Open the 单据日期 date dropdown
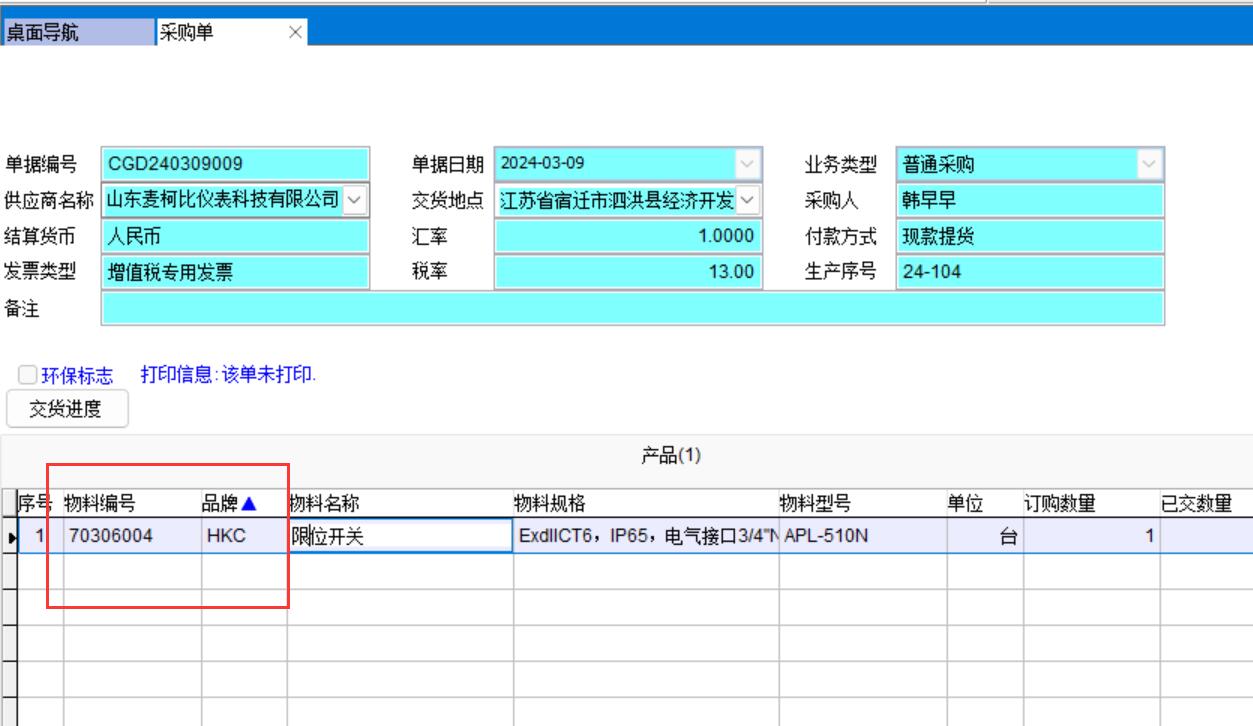The height and width of the screenshot is (726, 1253). 748,164
